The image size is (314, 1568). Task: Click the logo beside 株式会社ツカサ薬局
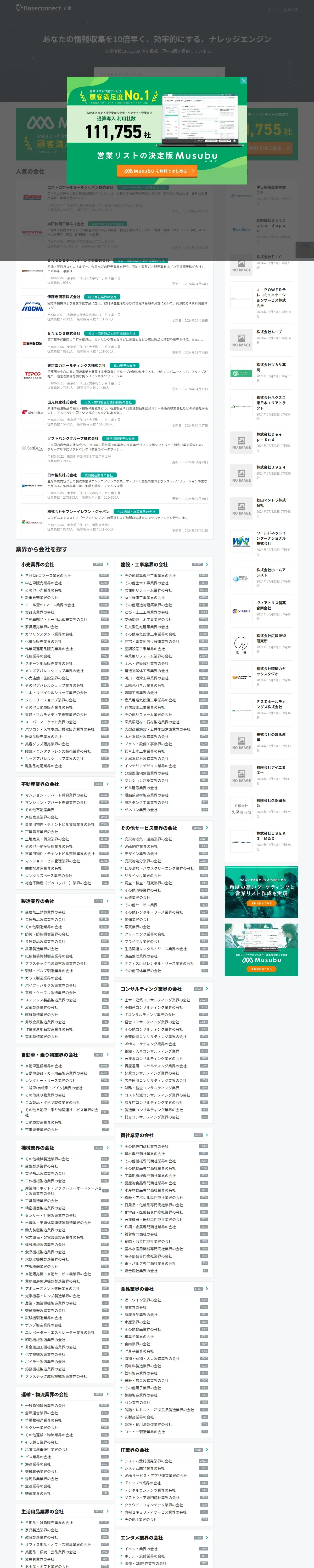click(x=242, y=373)
